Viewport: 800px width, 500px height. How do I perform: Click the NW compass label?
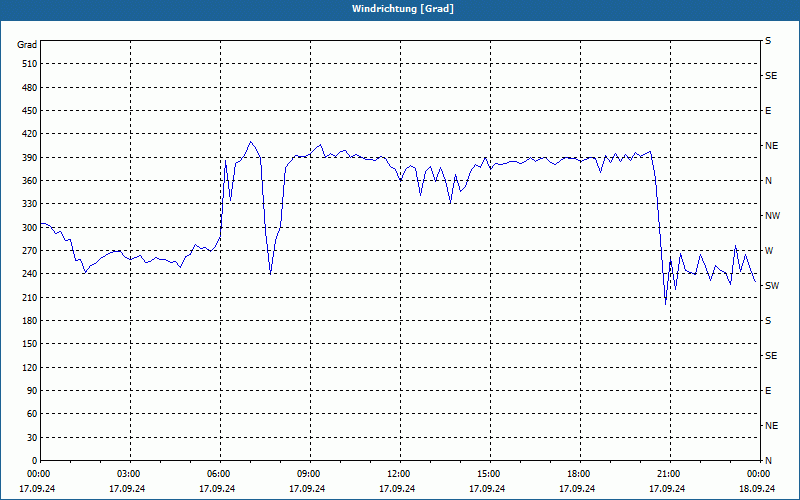coord(772,216)
